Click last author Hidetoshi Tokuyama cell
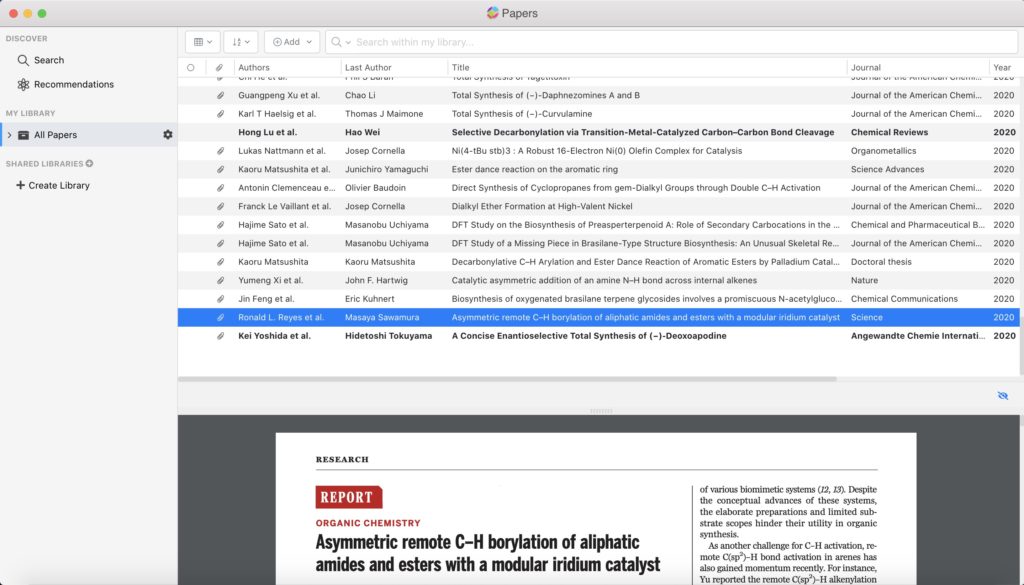The height and width of the screenshot is (585, 1024). point(389,336)
